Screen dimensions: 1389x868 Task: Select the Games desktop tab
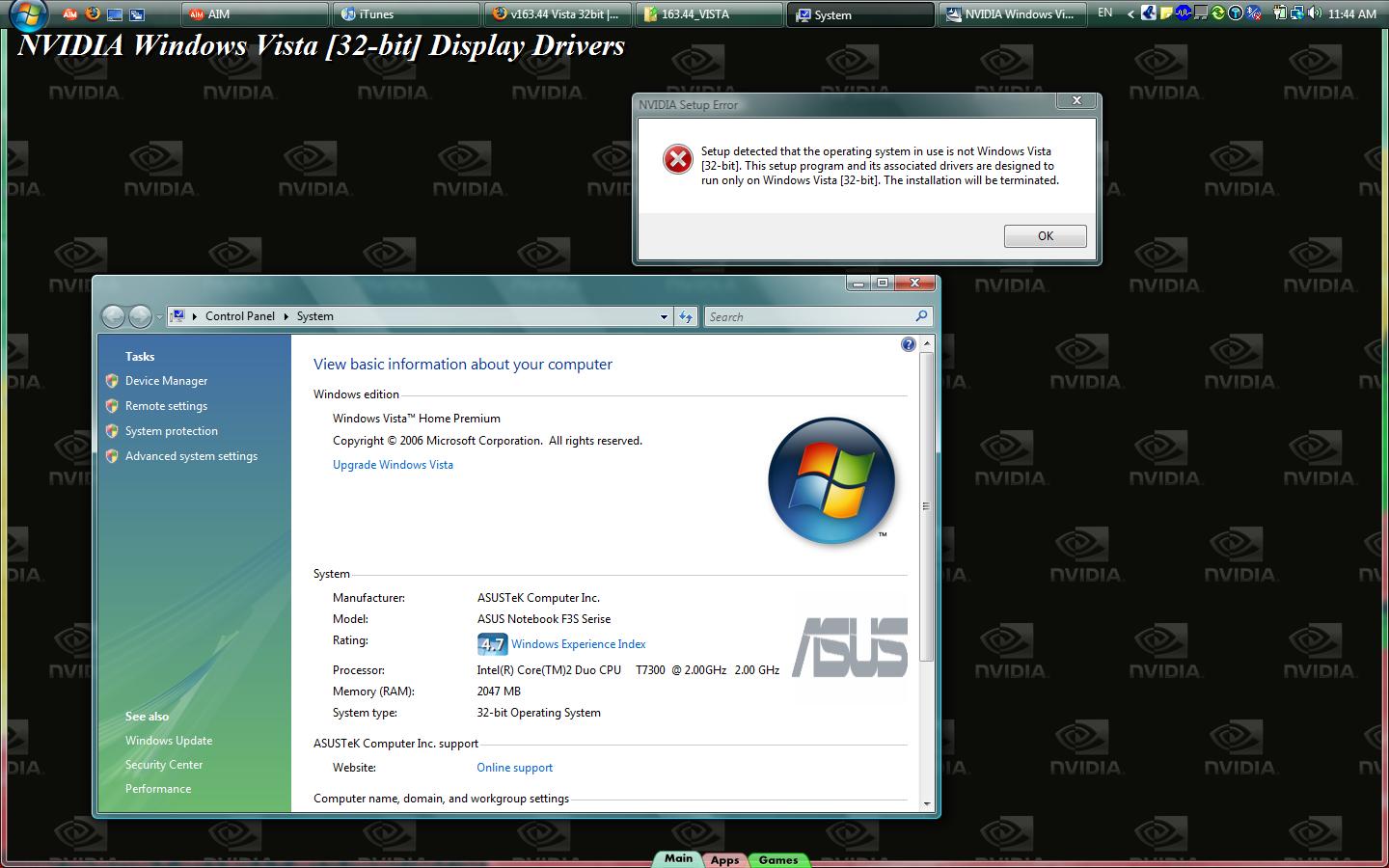tap(777, 859)
